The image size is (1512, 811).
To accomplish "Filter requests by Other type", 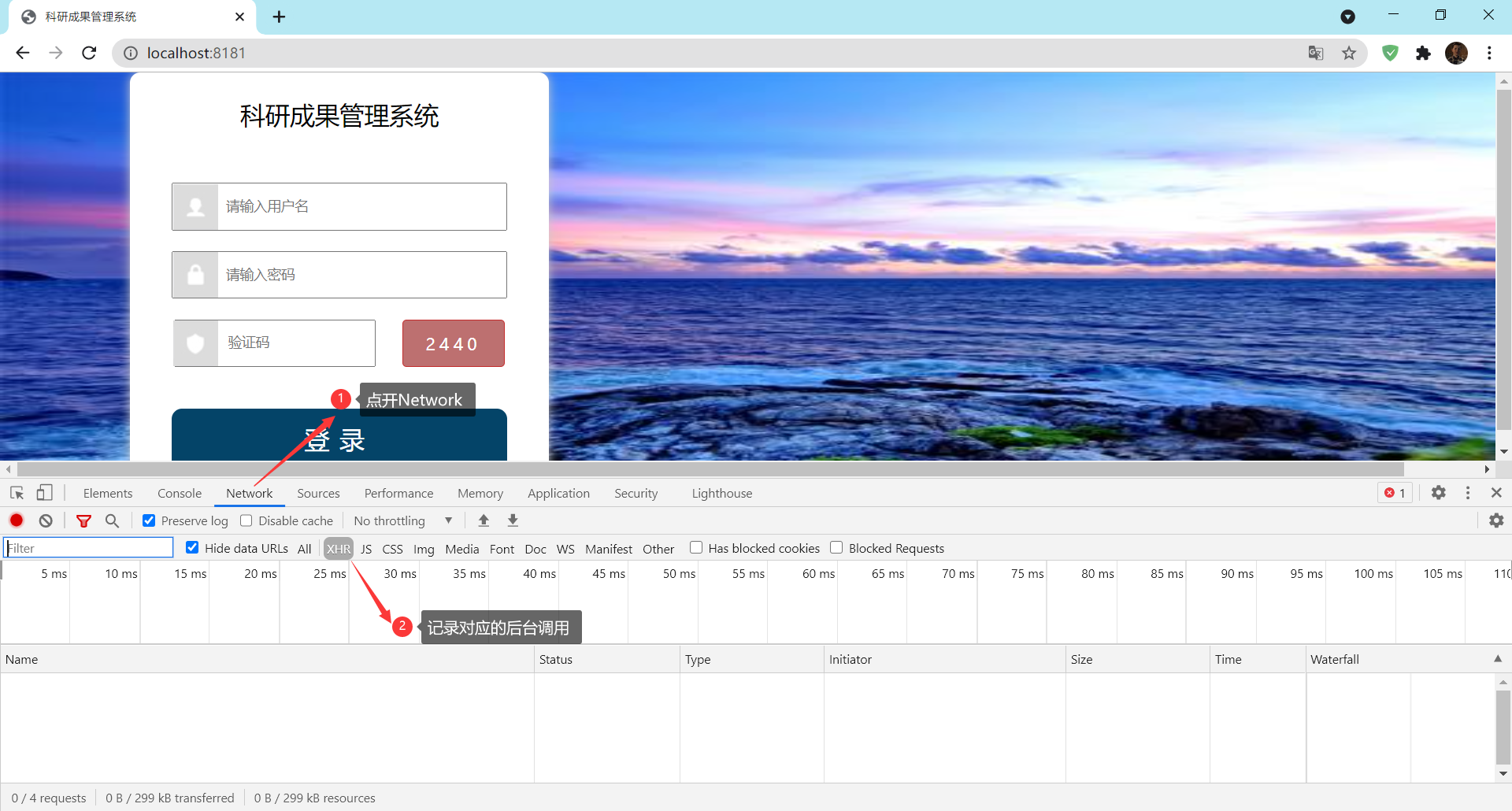I will (658, 549).
